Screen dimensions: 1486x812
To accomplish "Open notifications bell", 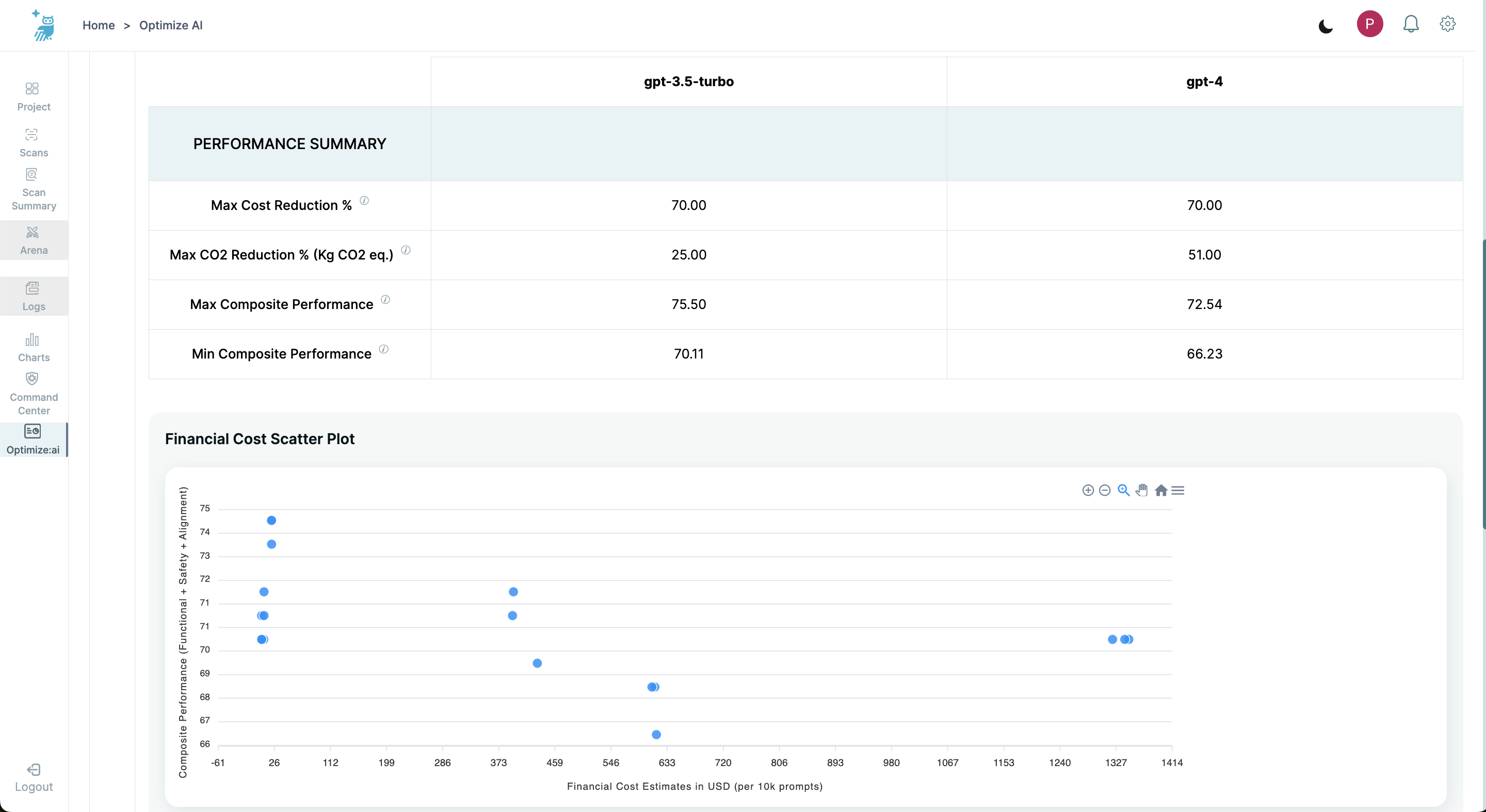I will point(1411,24).
